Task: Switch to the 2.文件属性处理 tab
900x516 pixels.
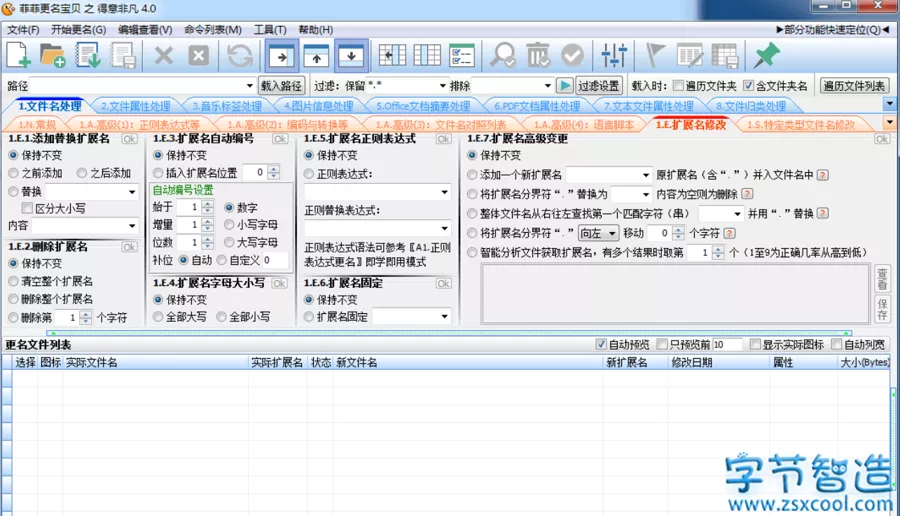Action: pyautogui.click(x=135, y=106)
